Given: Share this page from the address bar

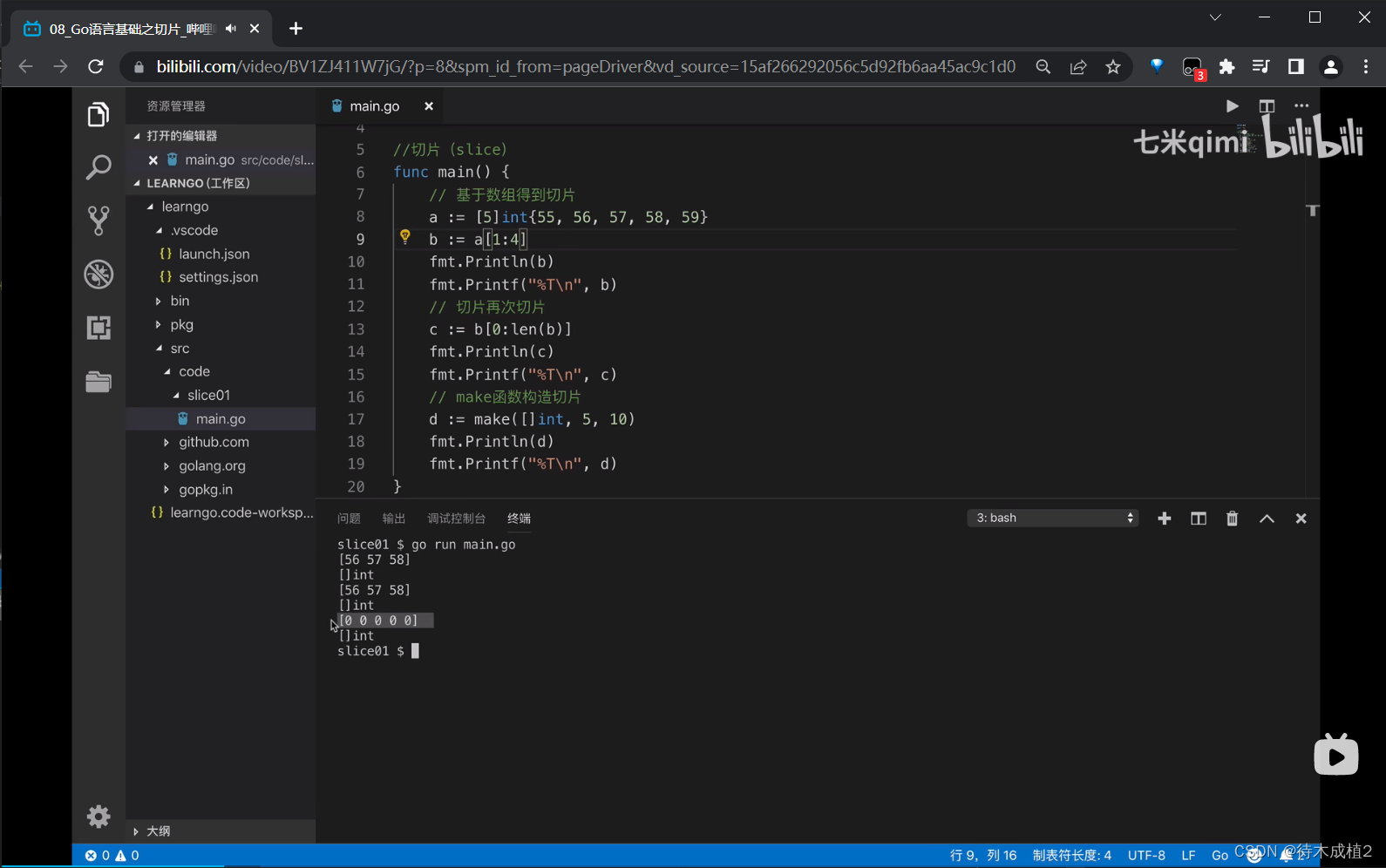Looking at the screenshot, I should tap(1078, 67).
